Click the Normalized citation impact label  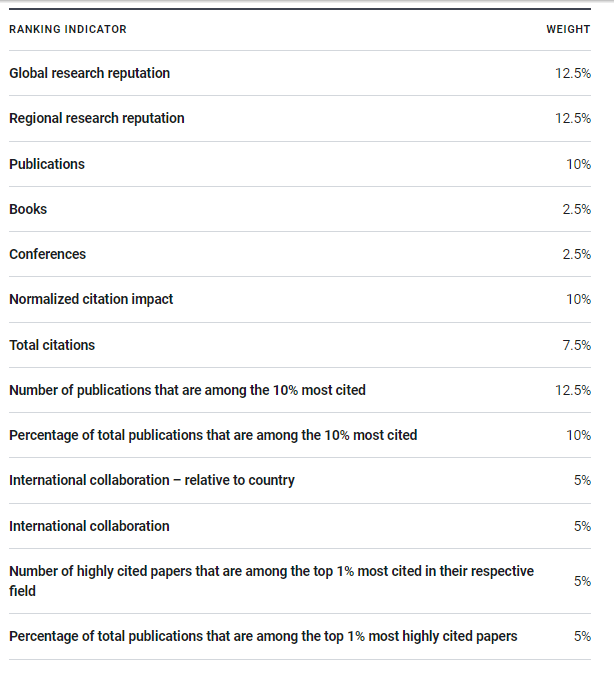click(91, 299)
